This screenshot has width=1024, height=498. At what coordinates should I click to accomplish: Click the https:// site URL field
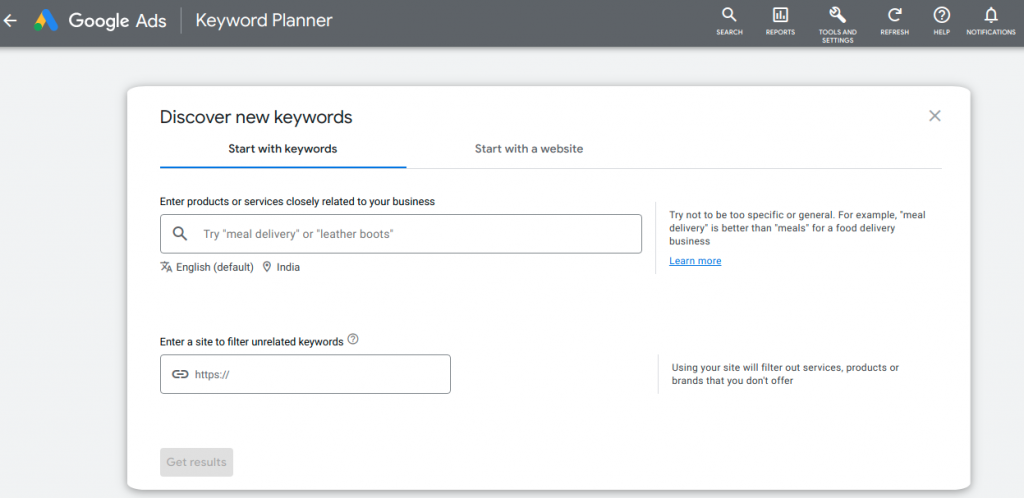pos(305,374)
